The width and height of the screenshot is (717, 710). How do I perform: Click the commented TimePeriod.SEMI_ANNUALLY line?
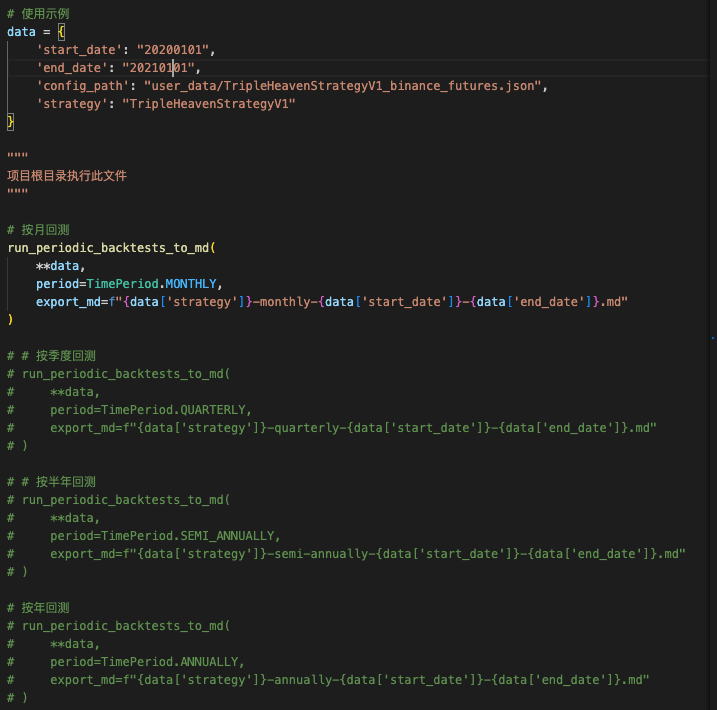coord(165,536)
